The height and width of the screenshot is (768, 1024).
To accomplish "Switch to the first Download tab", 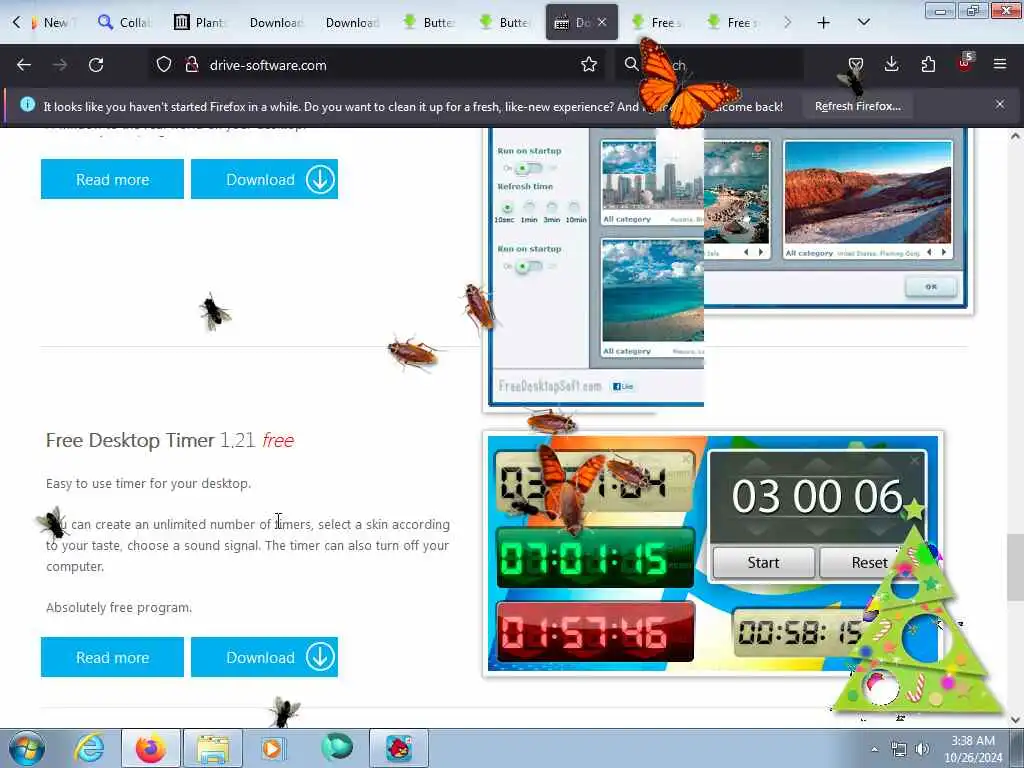I will point(276,23).
